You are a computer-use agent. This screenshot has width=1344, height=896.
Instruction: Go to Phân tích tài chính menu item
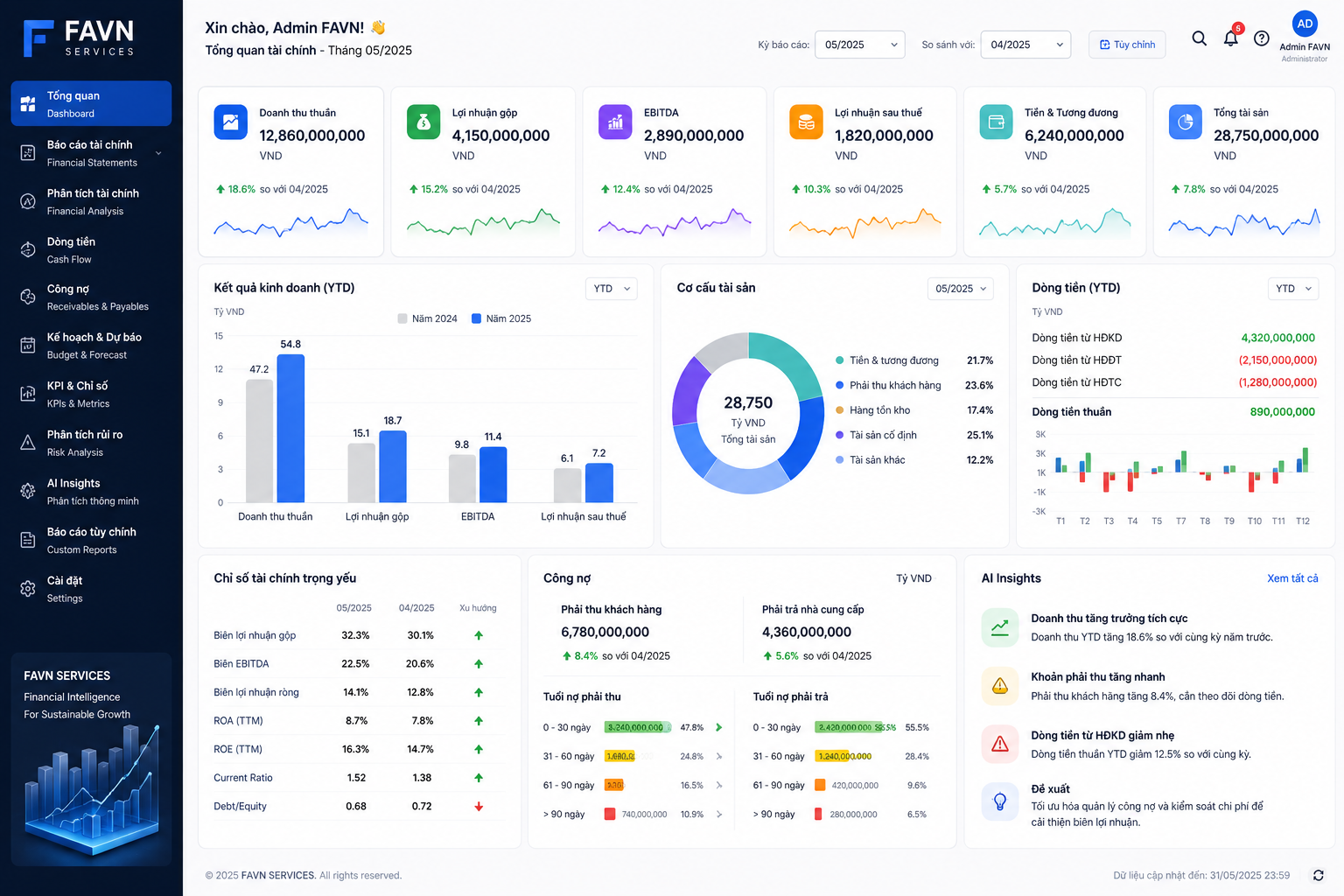(x=91, y=201)
